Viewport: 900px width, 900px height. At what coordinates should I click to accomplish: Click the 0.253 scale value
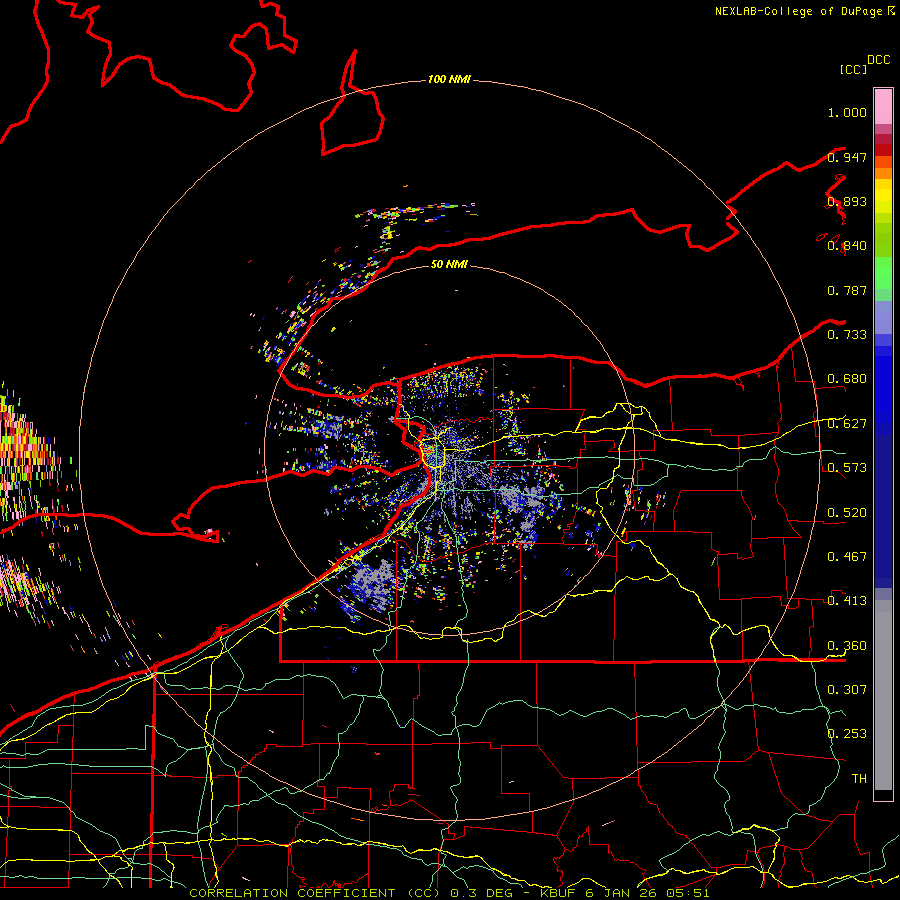pyautogui.click(x=847, y=734)
